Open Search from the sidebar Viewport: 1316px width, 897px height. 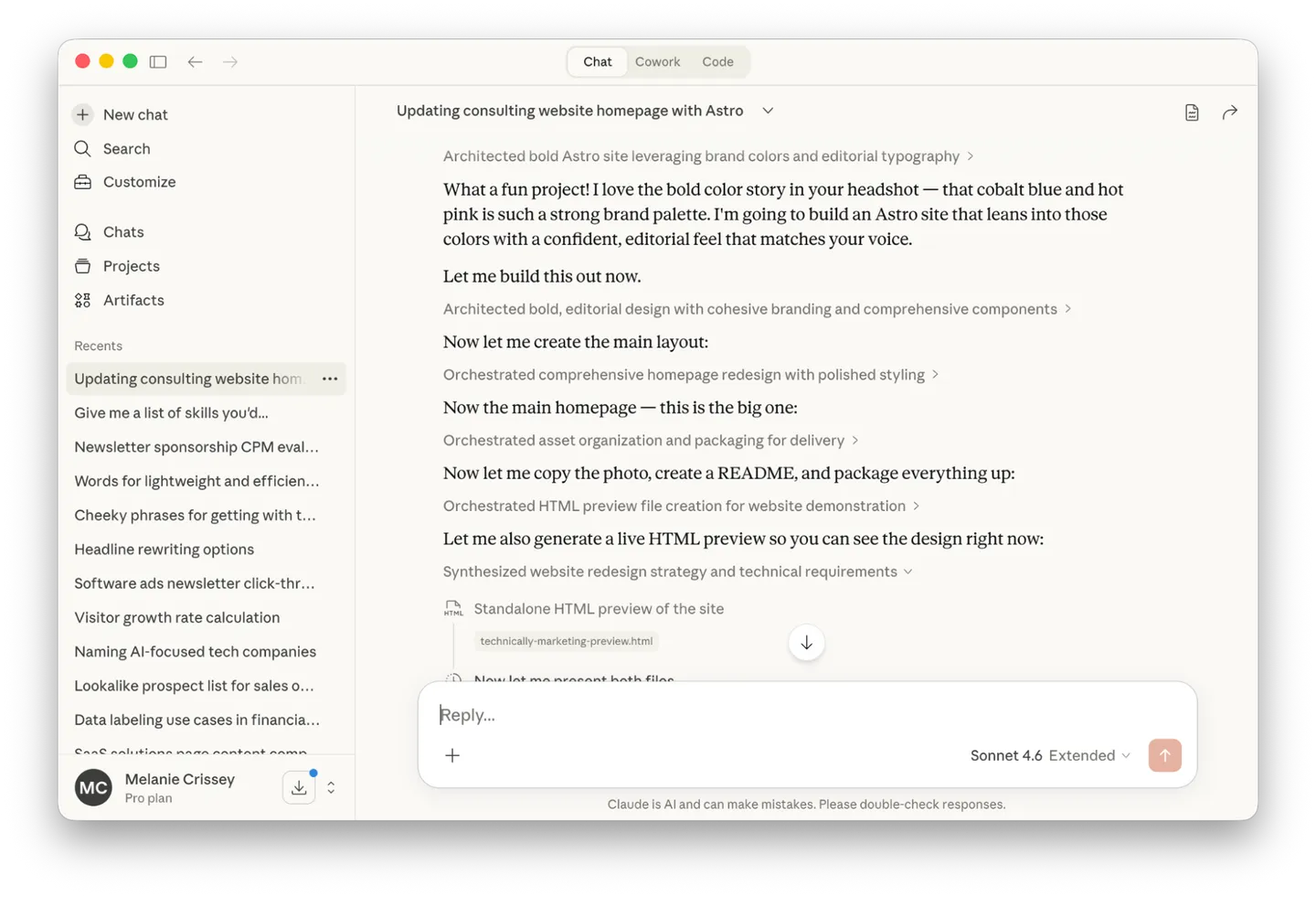(126, 149)
